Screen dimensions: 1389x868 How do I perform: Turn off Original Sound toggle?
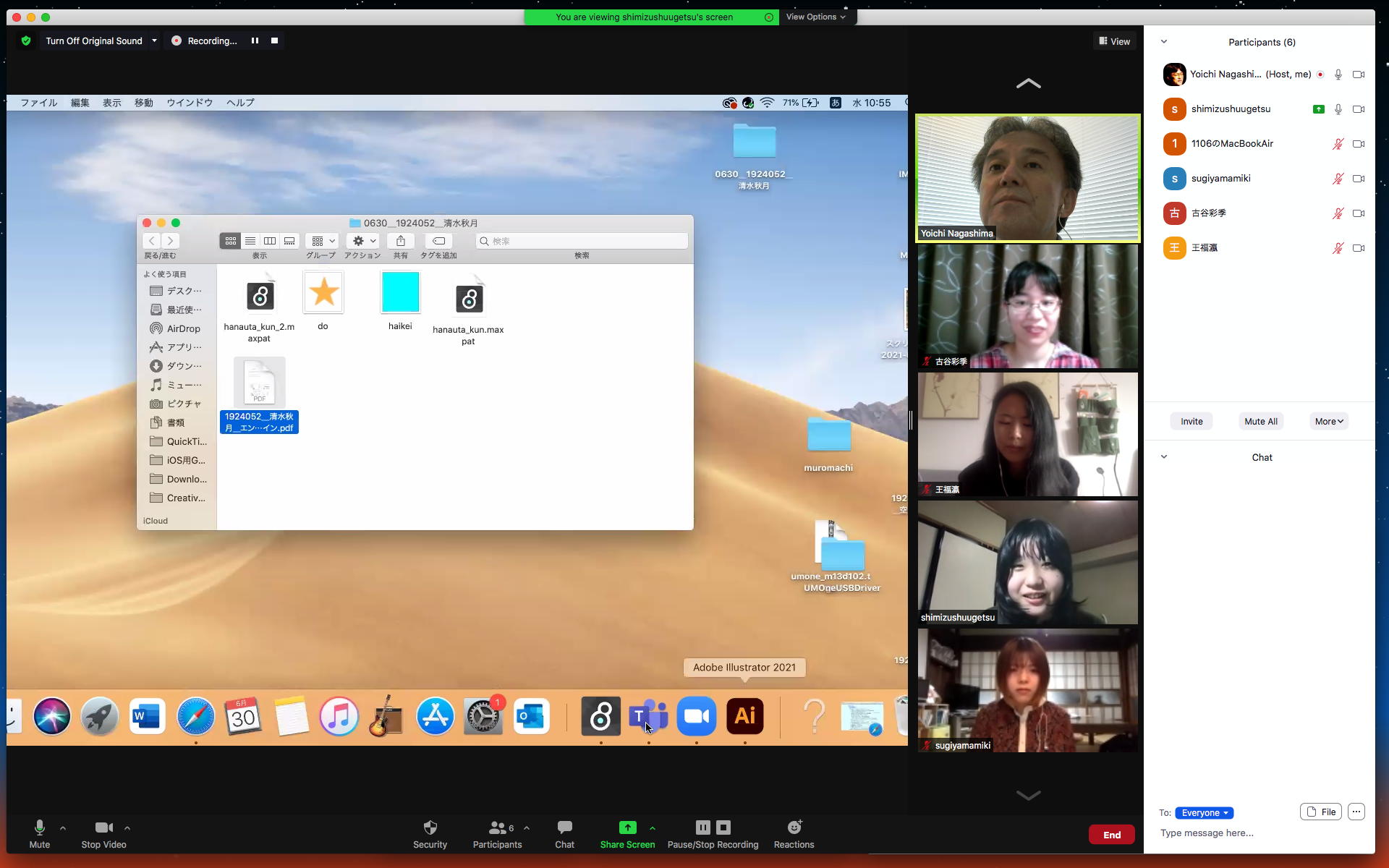(93, 41)
